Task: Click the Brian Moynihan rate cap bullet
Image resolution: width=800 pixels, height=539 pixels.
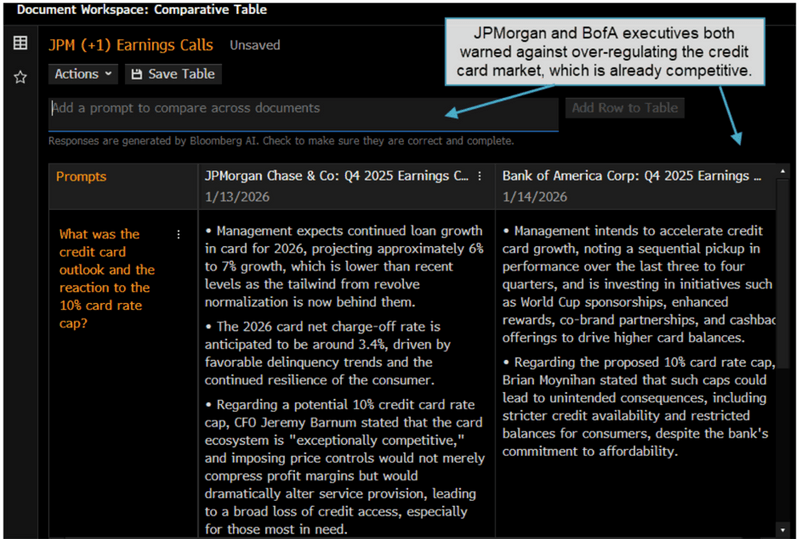Action: click(638, 407)
